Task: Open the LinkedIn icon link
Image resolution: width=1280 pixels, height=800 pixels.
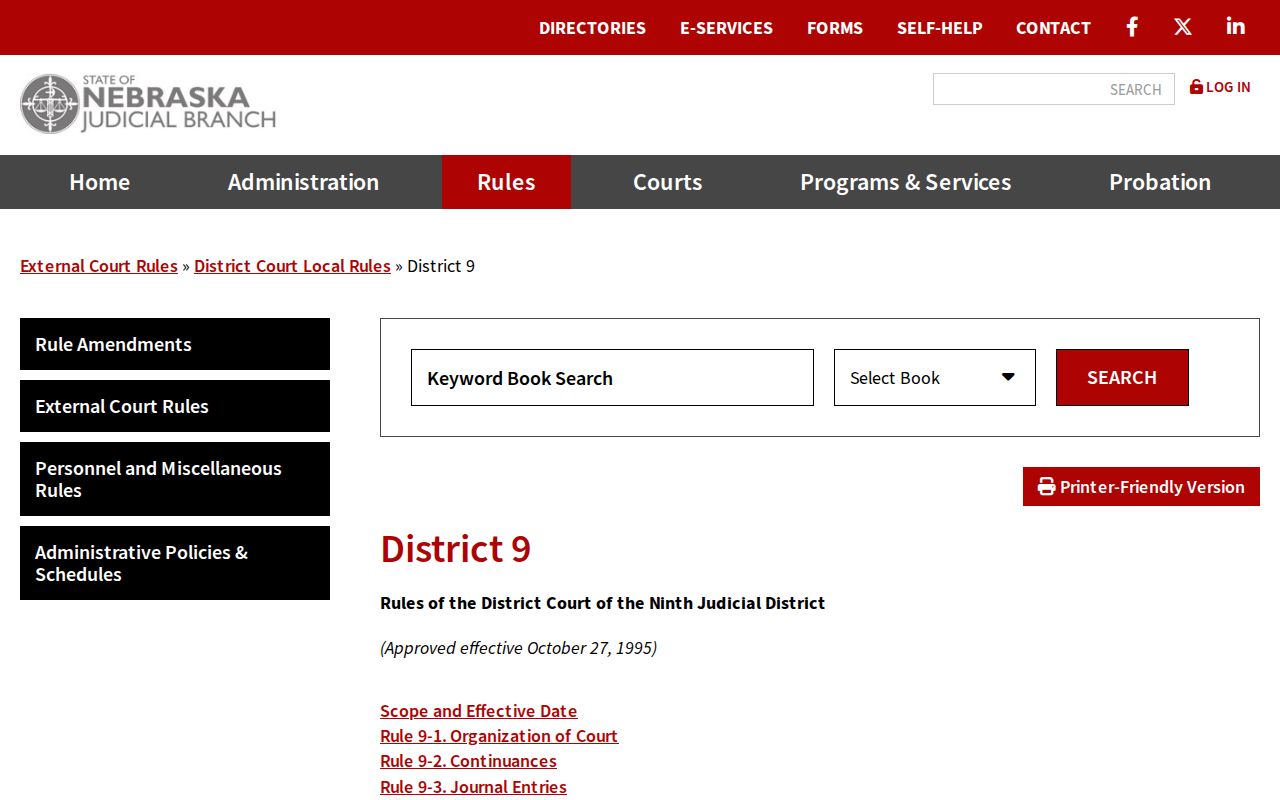Action: 1236,27
